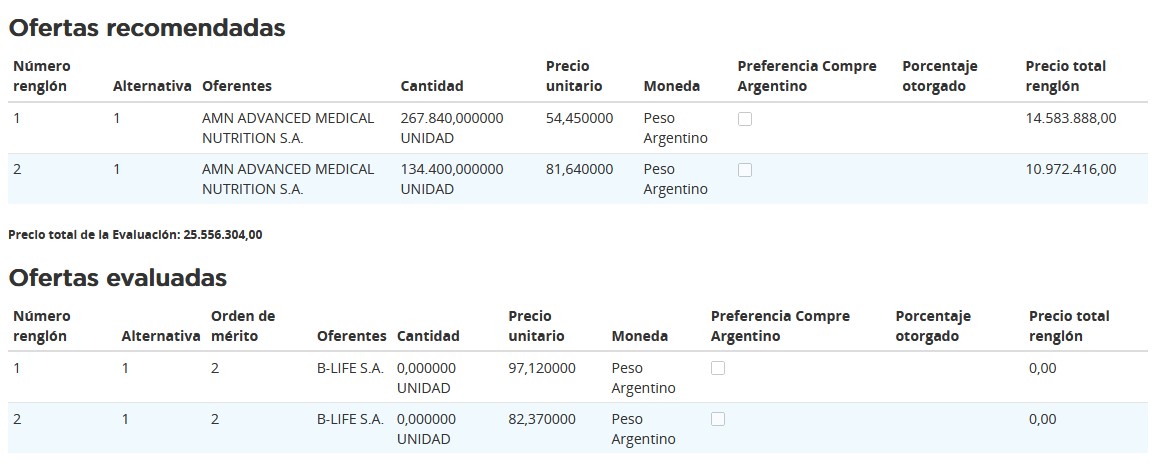
Task: Enable Compre Argentino for B-LIFE 97,120000 offer
Action: (718, 369)
